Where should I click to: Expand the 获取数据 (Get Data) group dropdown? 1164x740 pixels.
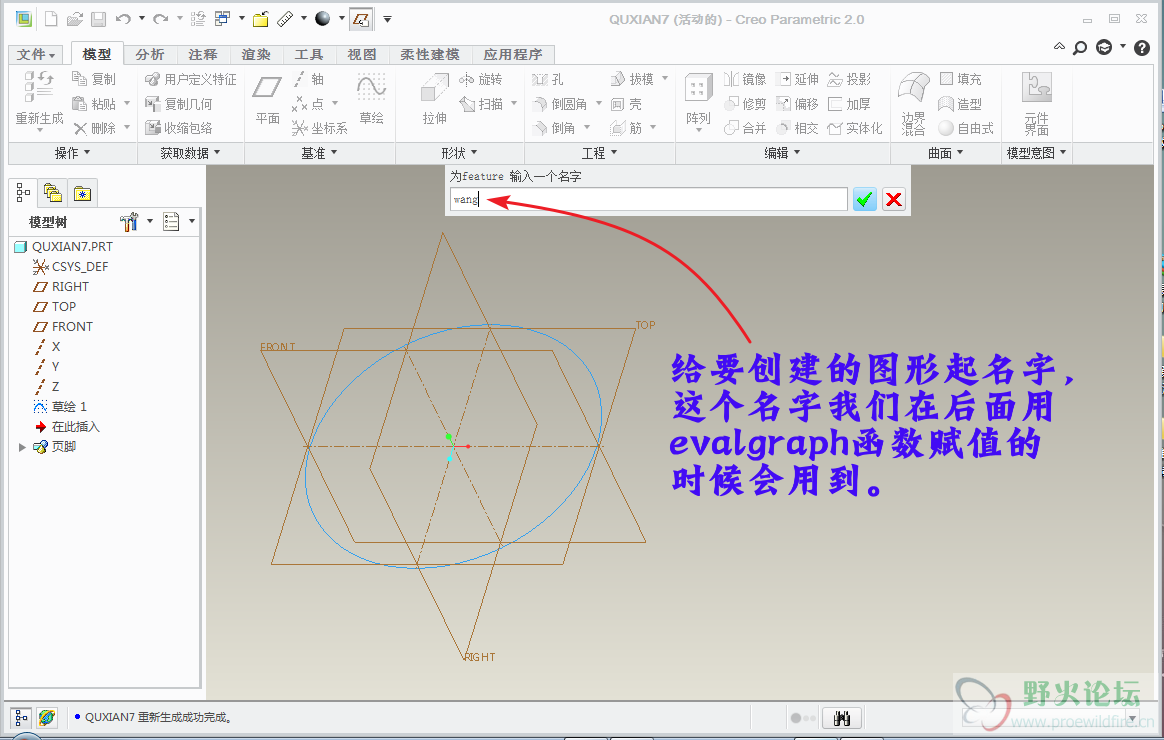(x=191, y=153)
